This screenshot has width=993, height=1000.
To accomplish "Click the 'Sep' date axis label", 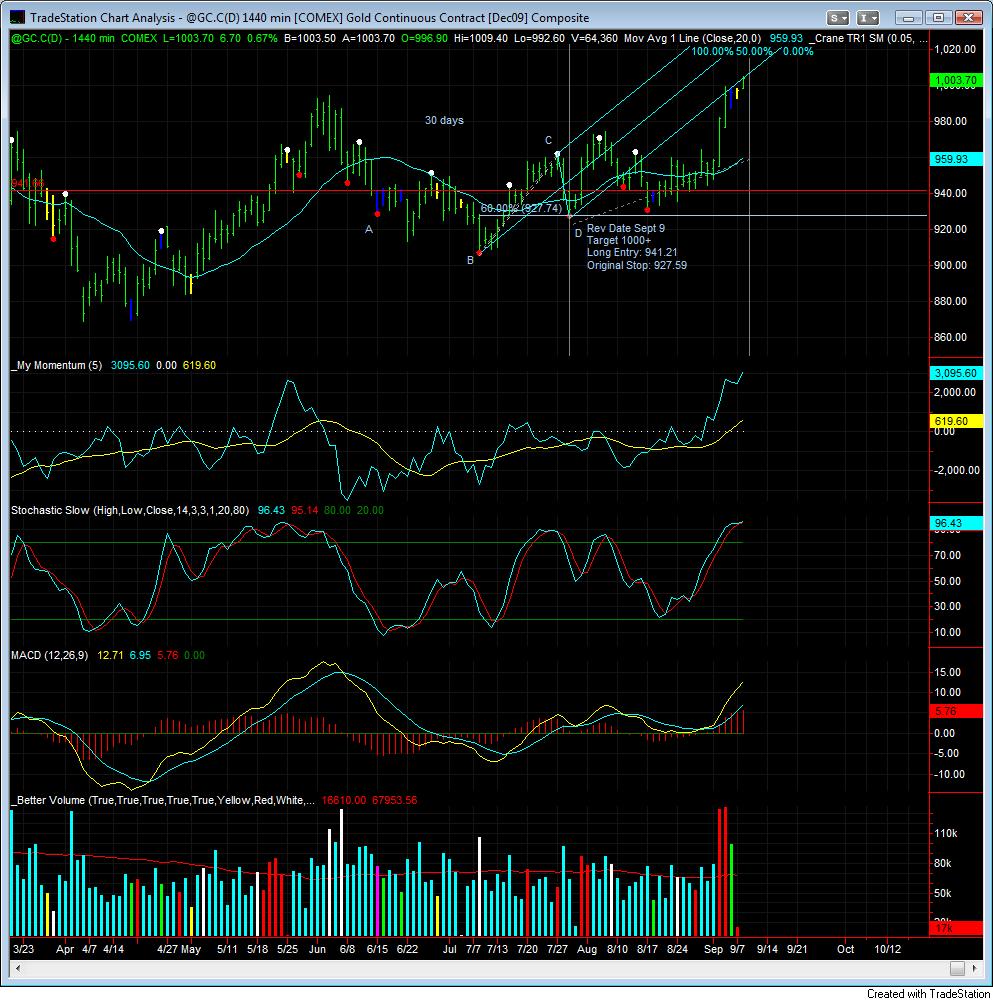I will coord(713,949).
